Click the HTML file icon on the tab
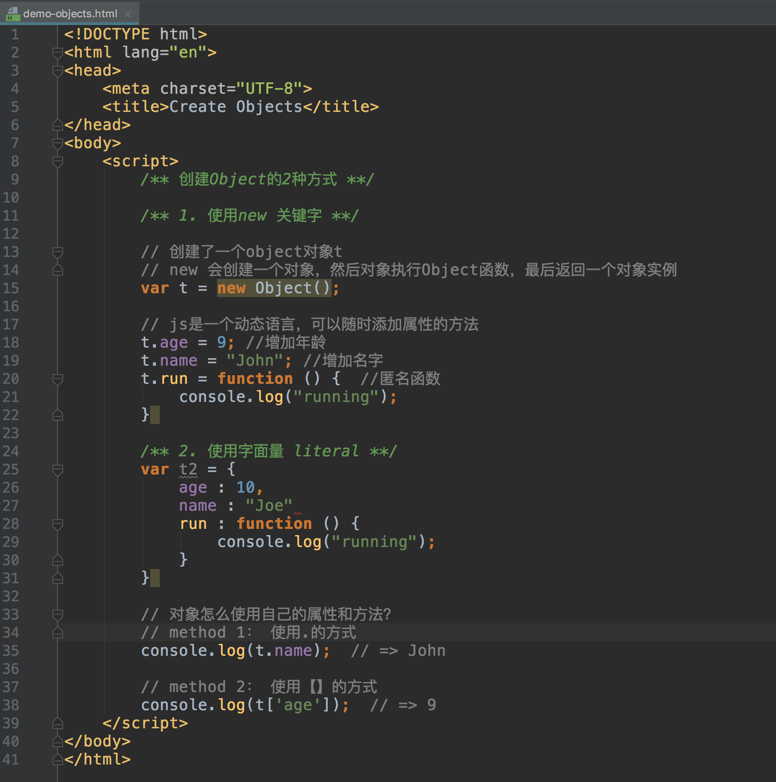Screen dimensions: 776x782 tap(13, 14)
